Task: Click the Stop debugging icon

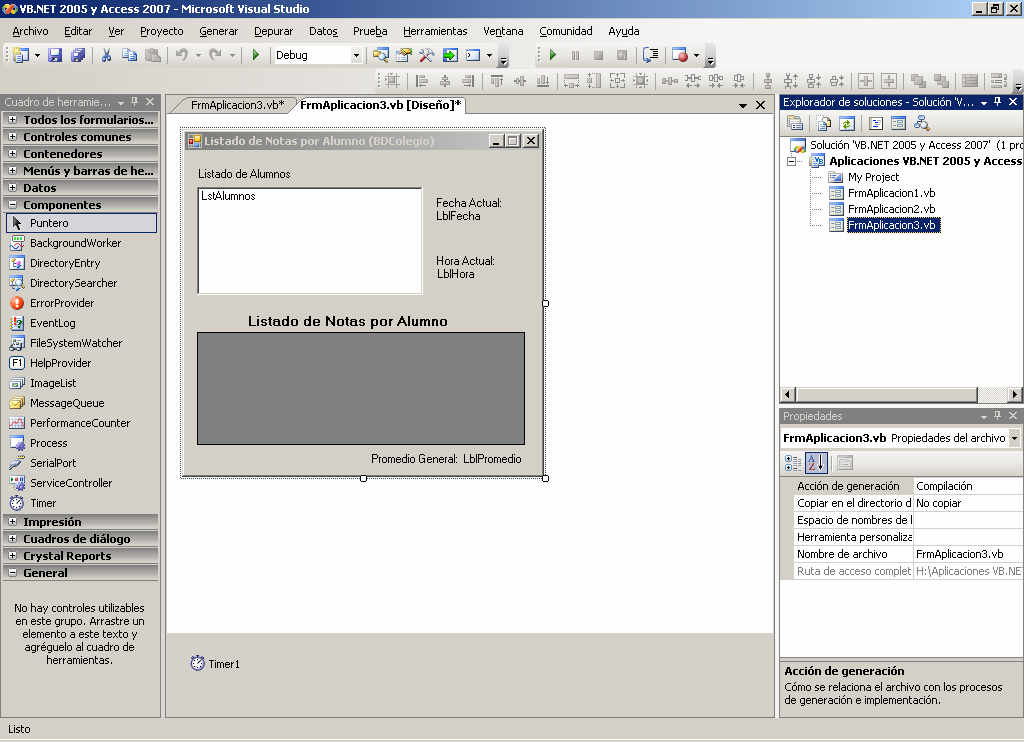Action: pos(598,56)
